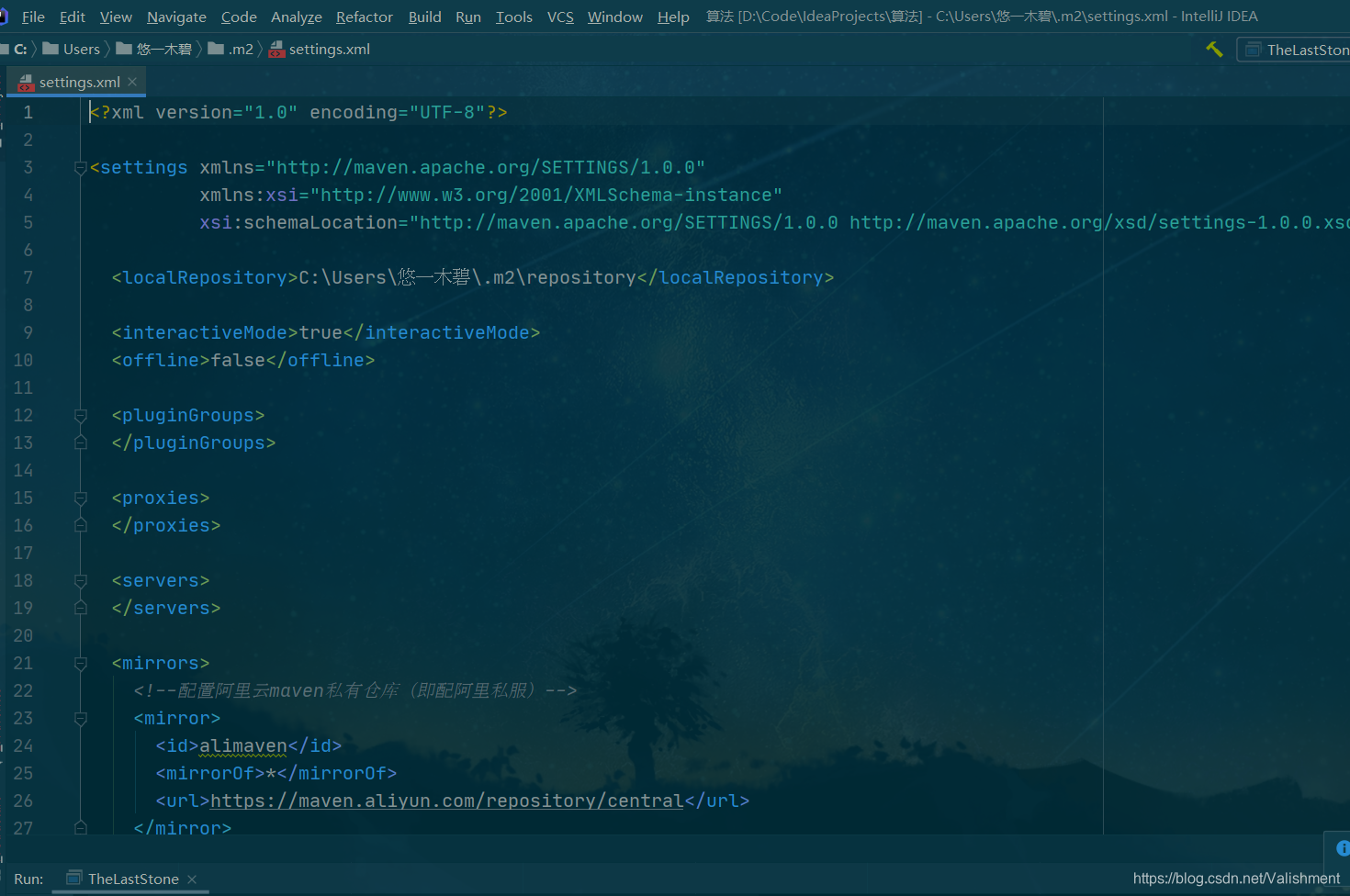Viewport: 1350px width, 896px height.
Task: Click the localRepository opening tag text
Action: 205,277
